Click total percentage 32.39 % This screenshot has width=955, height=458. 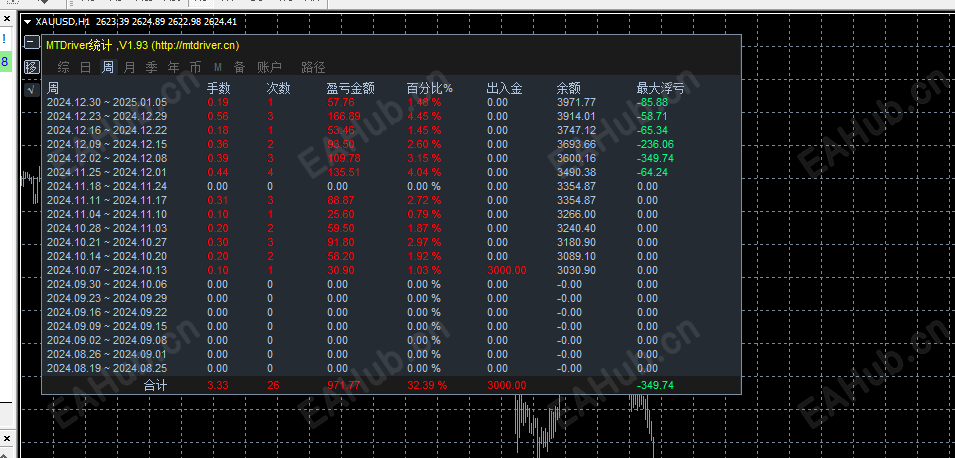click(427, 386)
